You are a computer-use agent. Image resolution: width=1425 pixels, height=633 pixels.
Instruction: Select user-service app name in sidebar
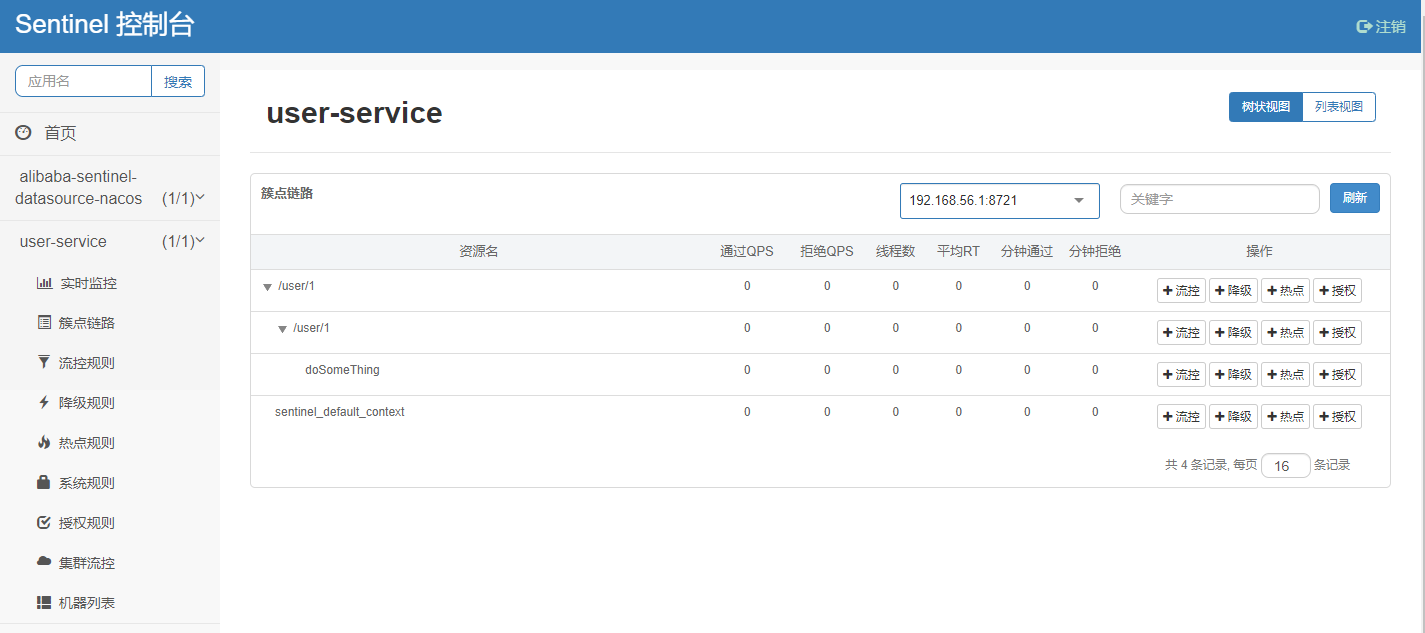coord(63,241)
